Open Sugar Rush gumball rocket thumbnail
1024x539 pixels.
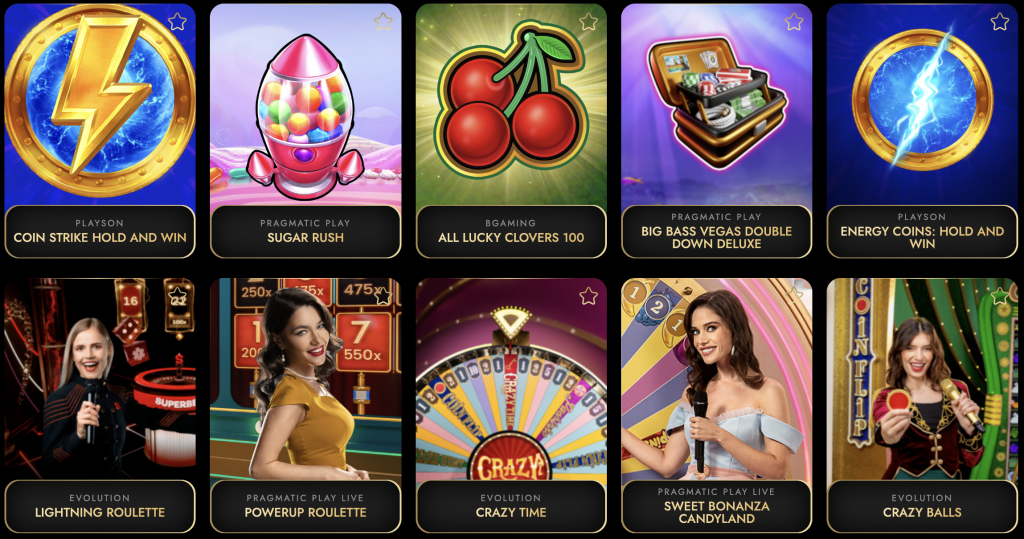pos(306,105)
